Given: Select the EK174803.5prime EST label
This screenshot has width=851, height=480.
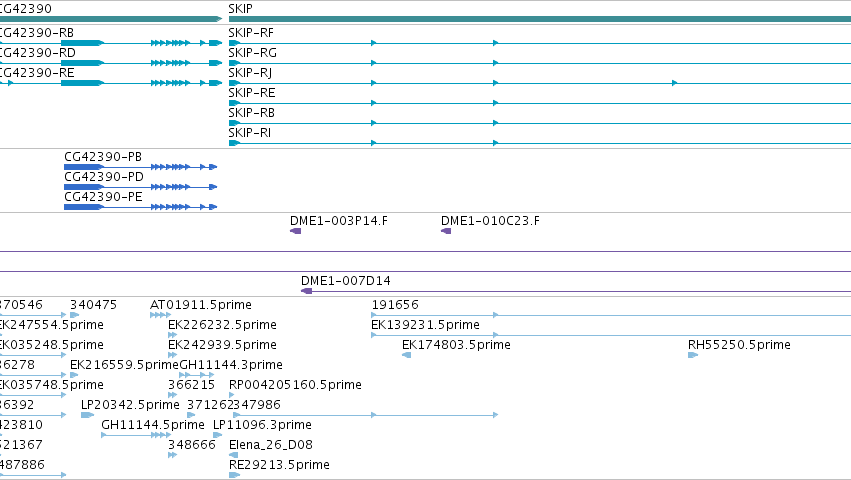Looking at the screenshot, I should click(456, 345).
